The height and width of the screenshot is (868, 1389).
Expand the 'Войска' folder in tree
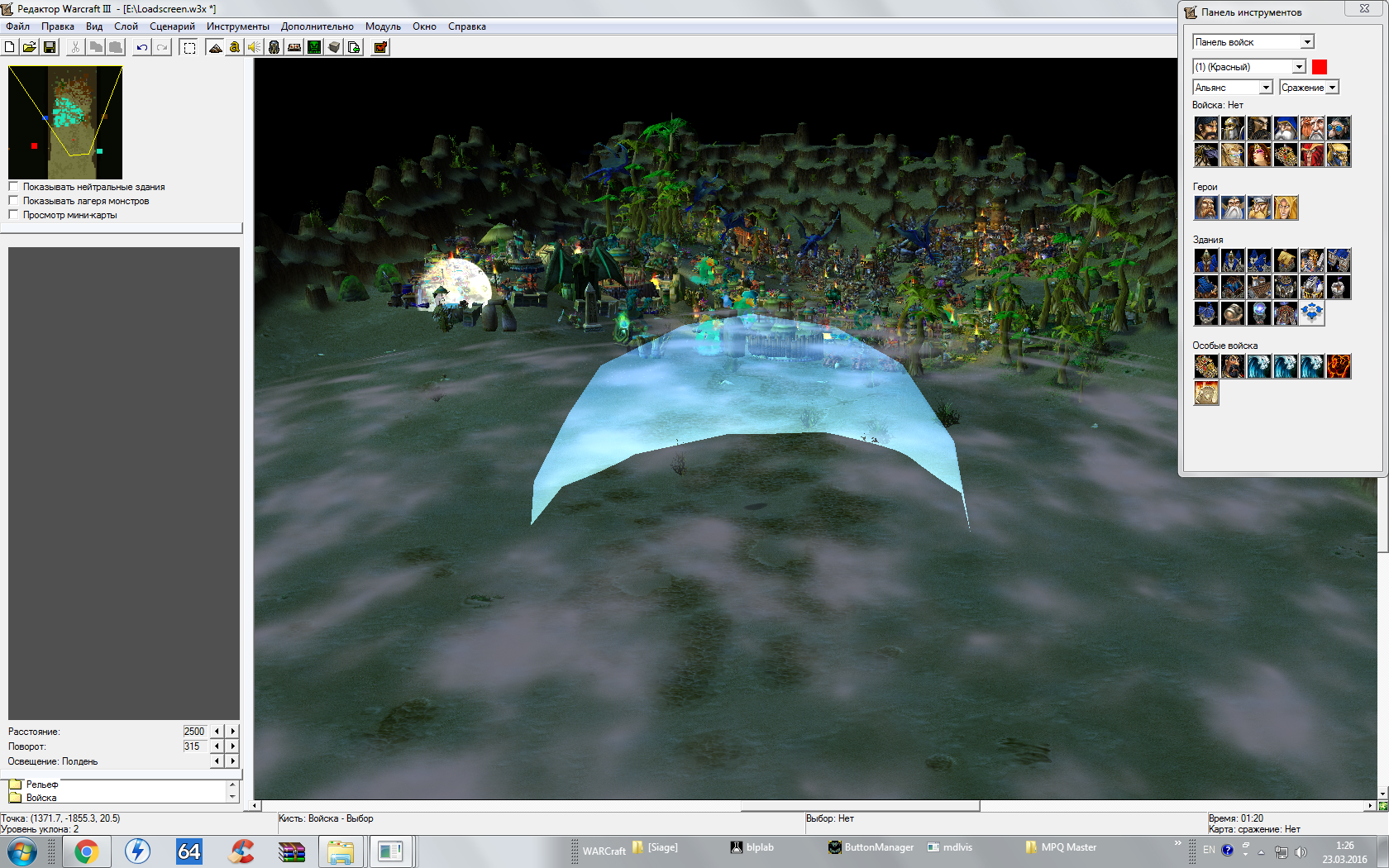point(15,798)
